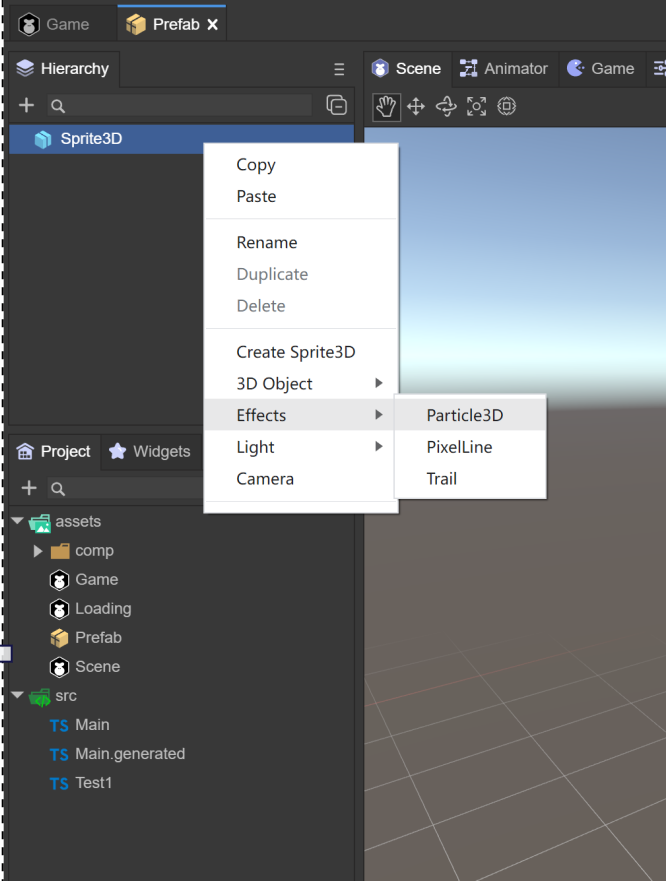Select the Main.generated TypeScript file
666x881 pixels.
[129, 754]
